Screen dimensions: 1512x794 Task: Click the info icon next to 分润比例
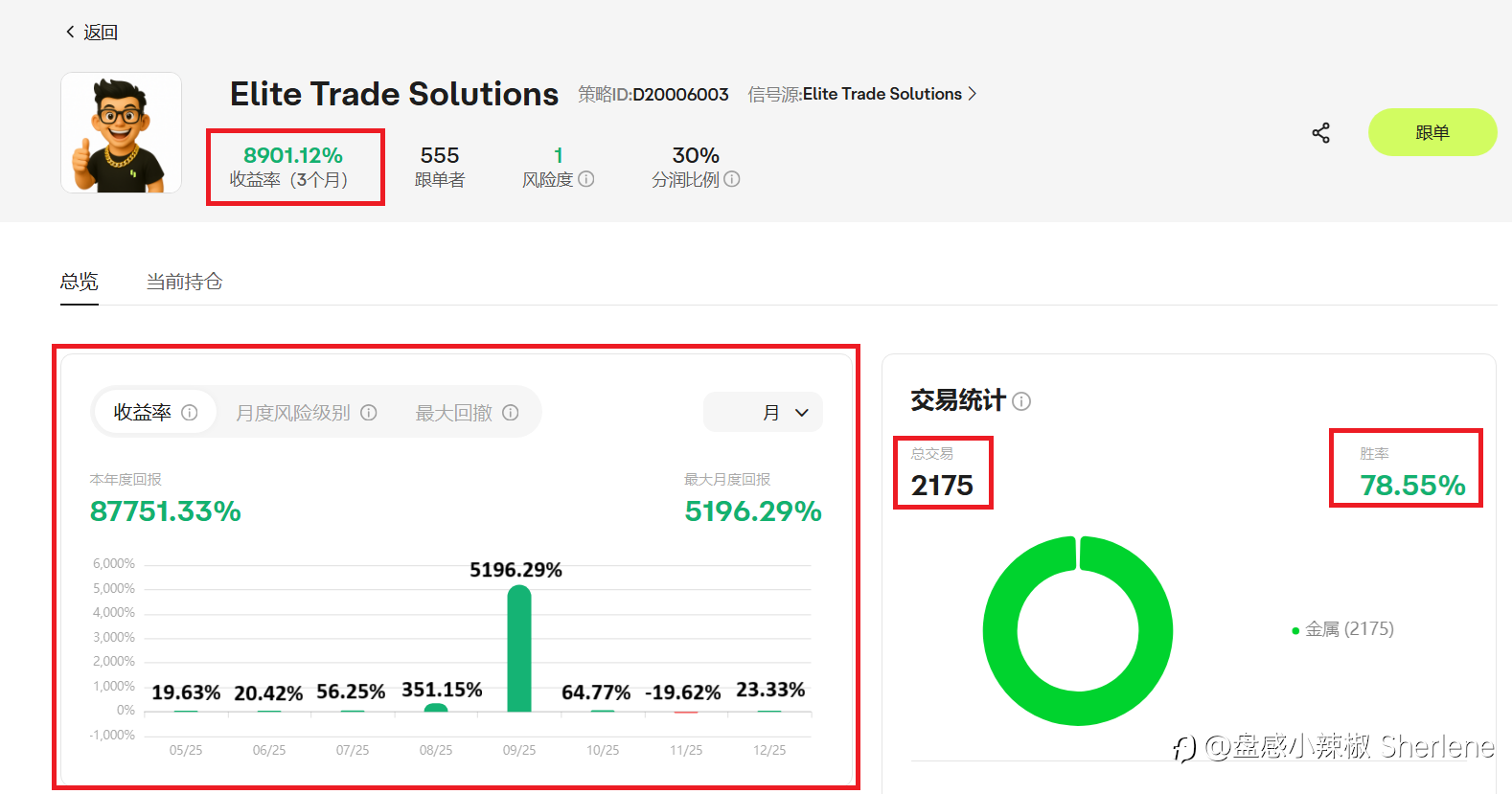[x=732, y=179]
